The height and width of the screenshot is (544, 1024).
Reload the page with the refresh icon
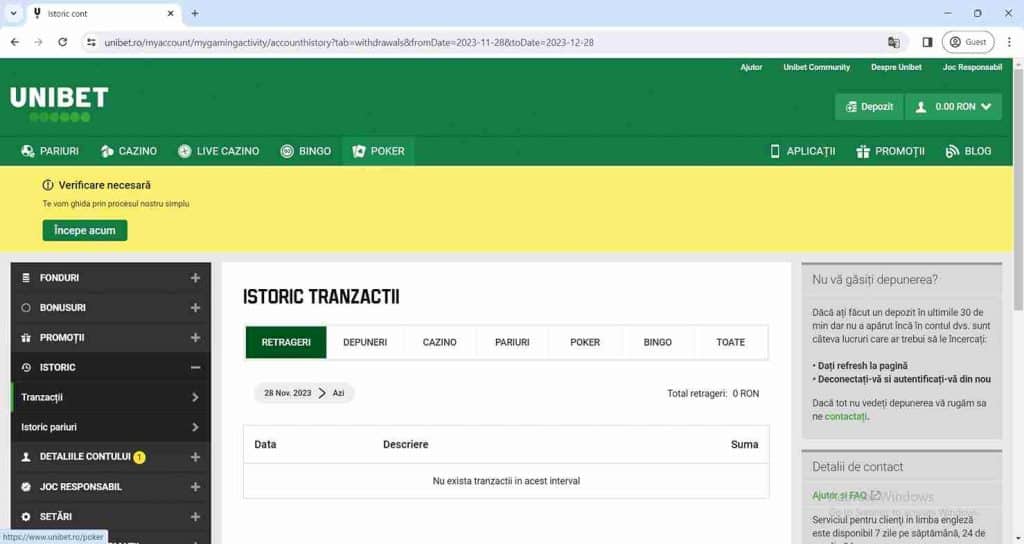point(63,42)
